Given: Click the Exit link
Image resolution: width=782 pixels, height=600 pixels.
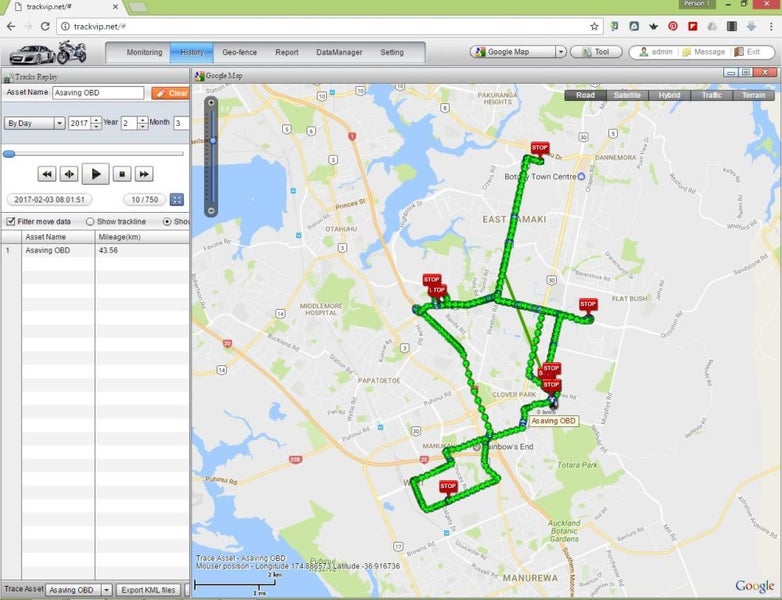Looking at the screenshot, I should (x=748, y=52).
